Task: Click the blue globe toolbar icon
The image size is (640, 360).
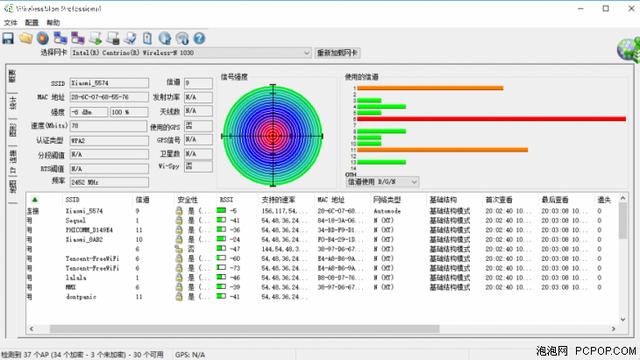Action: click(165, 38)
